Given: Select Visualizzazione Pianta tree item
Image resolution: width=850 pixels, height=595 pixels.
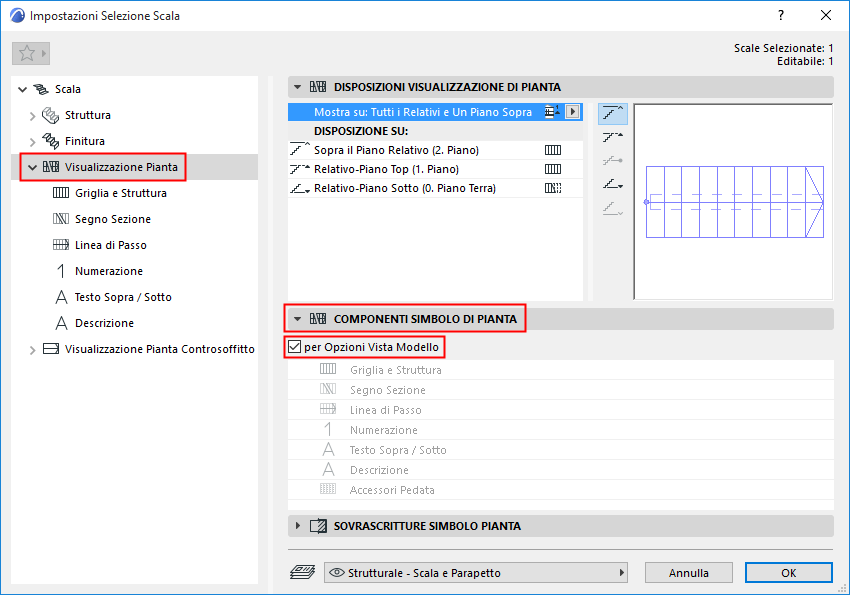Looking at the screenshot, I should [121, 167].
